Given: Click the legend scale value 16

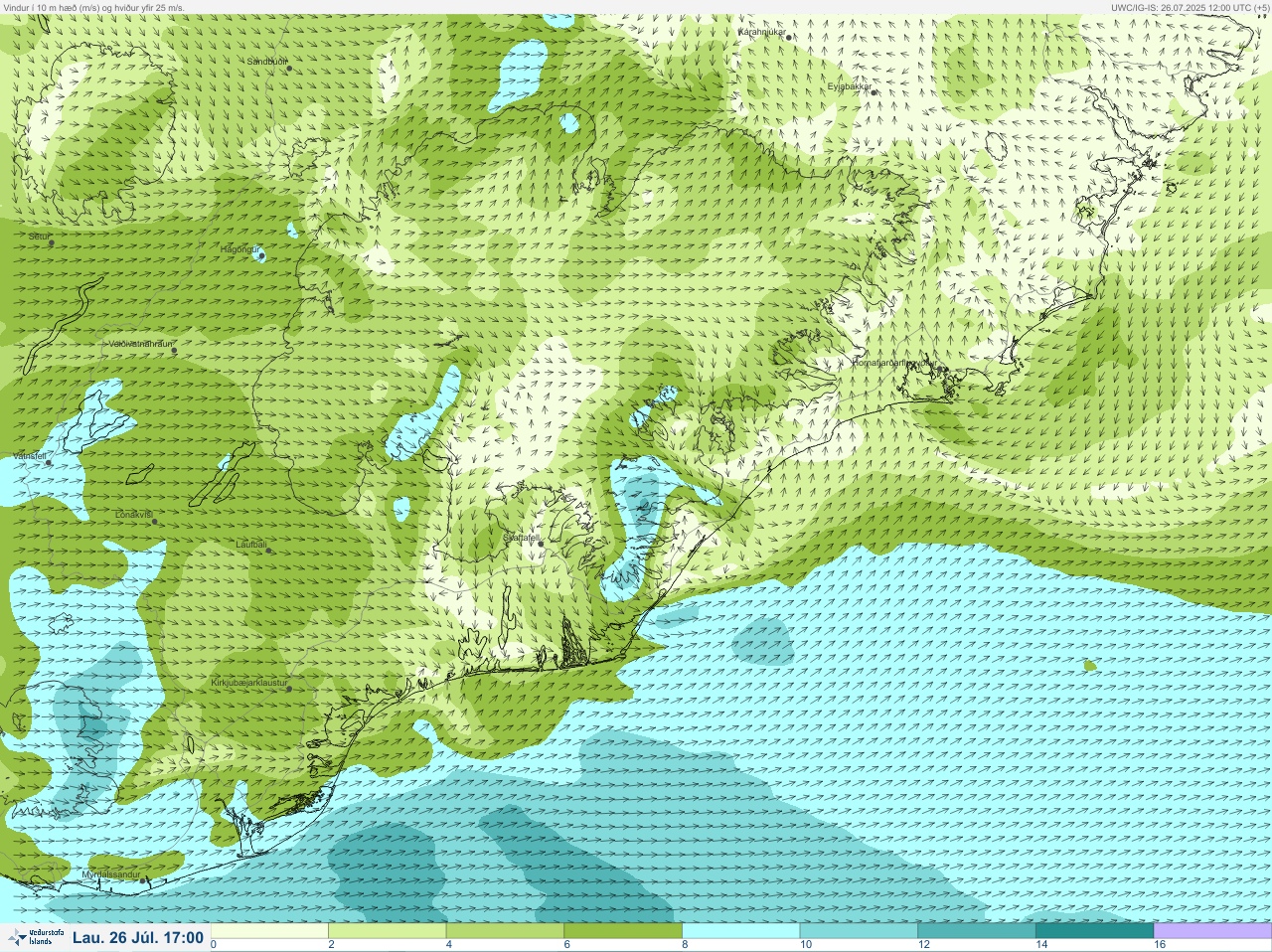Looking at the screenshot, I should (x=1160, y=945).
